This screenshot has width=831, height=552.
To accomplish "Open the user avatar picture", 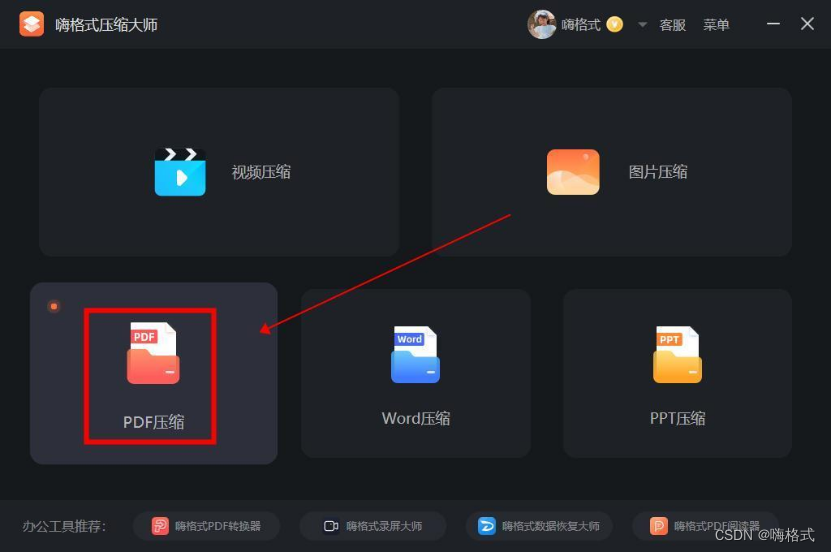I will tap(541, 24).
